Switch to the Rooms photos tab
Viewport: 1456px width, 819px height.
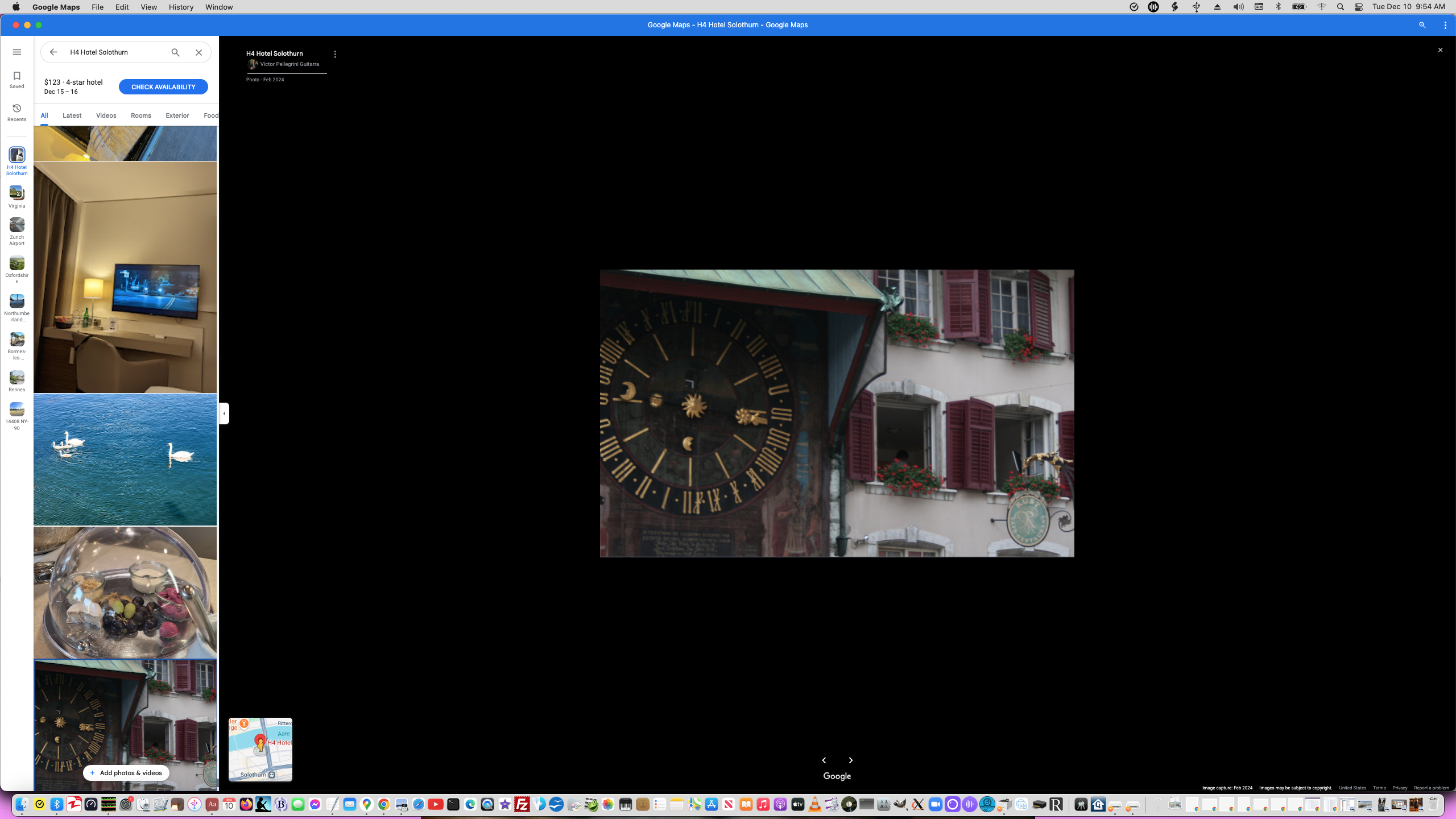tap(140, 115)
